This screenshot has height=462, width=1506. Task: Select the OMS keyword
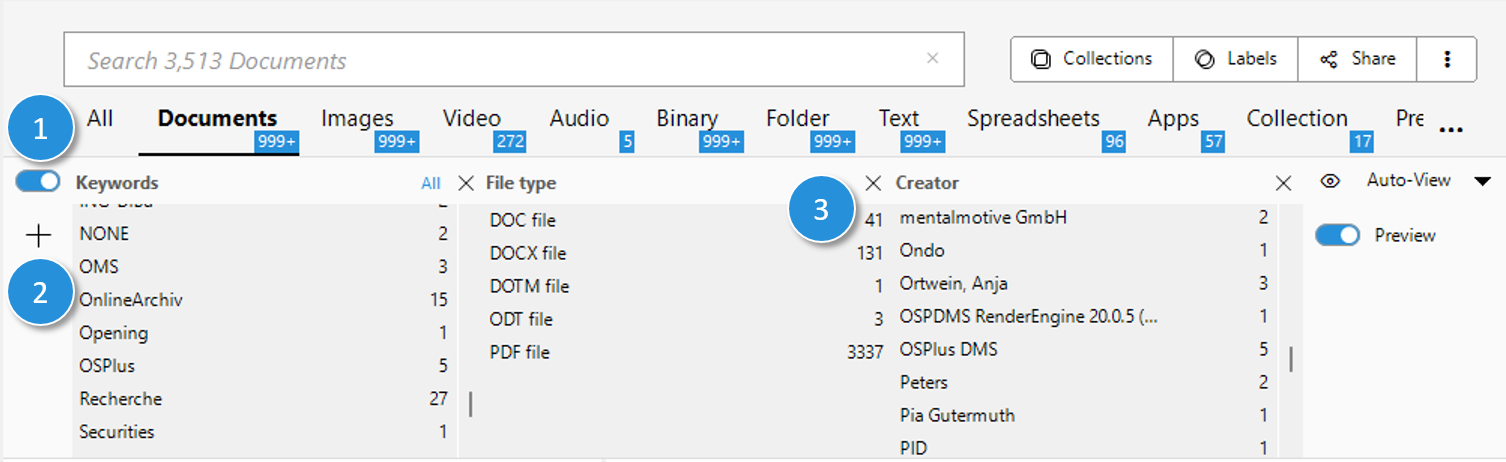click(264, 267)
